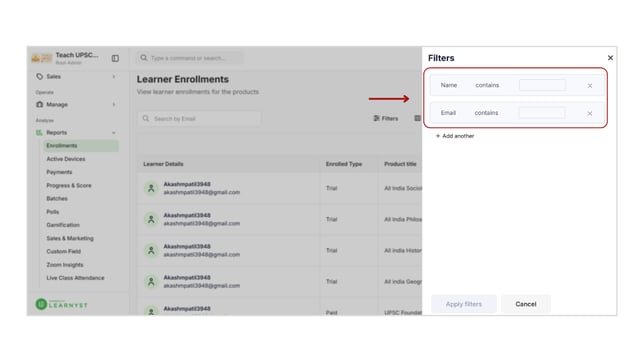Click the Teach UPSC workspace logo
Image resolution: width=644 pixels, height=362 pixels.
click(41, 58)
